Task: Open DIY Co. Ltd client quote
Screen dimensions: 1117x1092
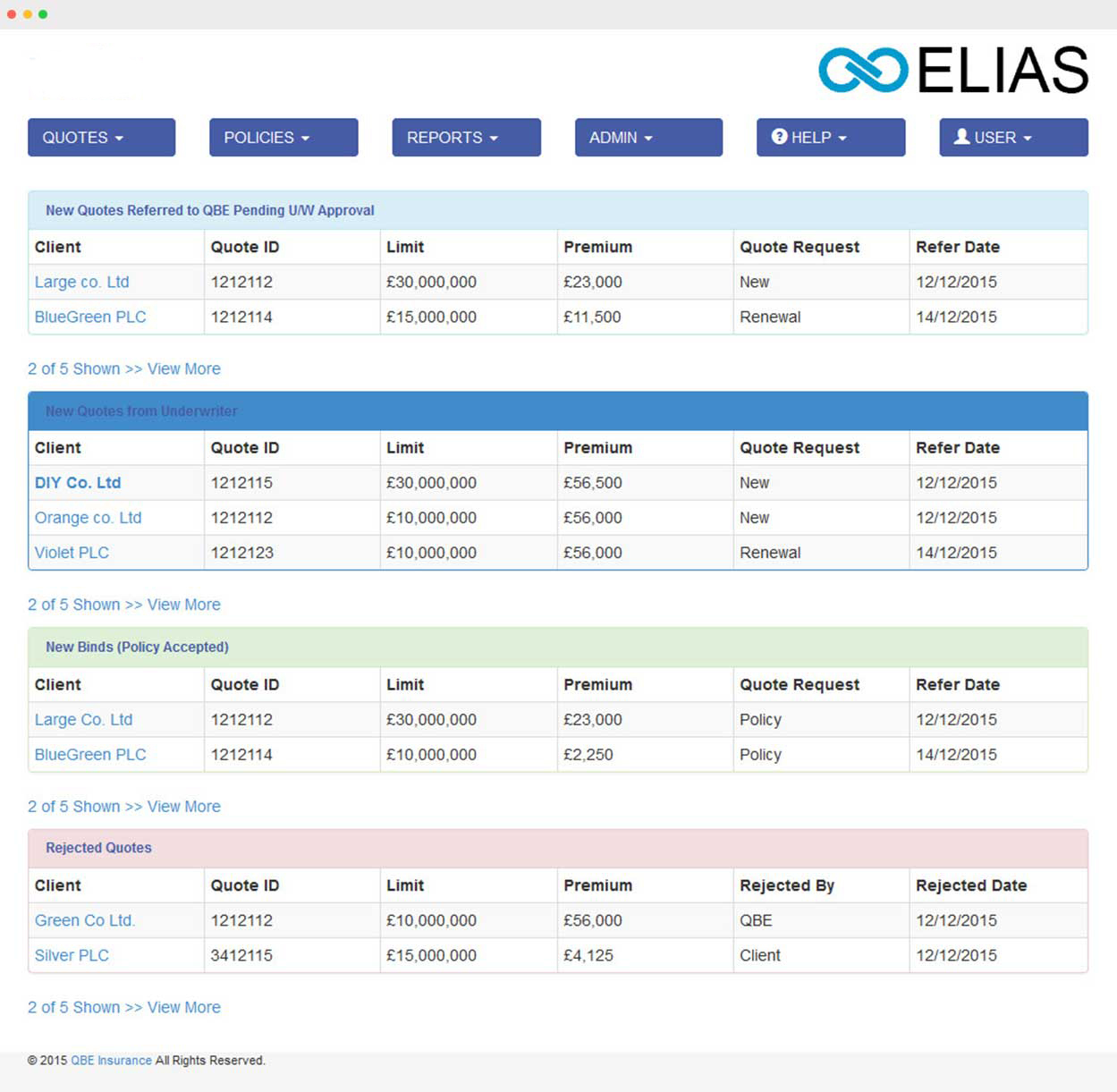Action: click(78, 483)
